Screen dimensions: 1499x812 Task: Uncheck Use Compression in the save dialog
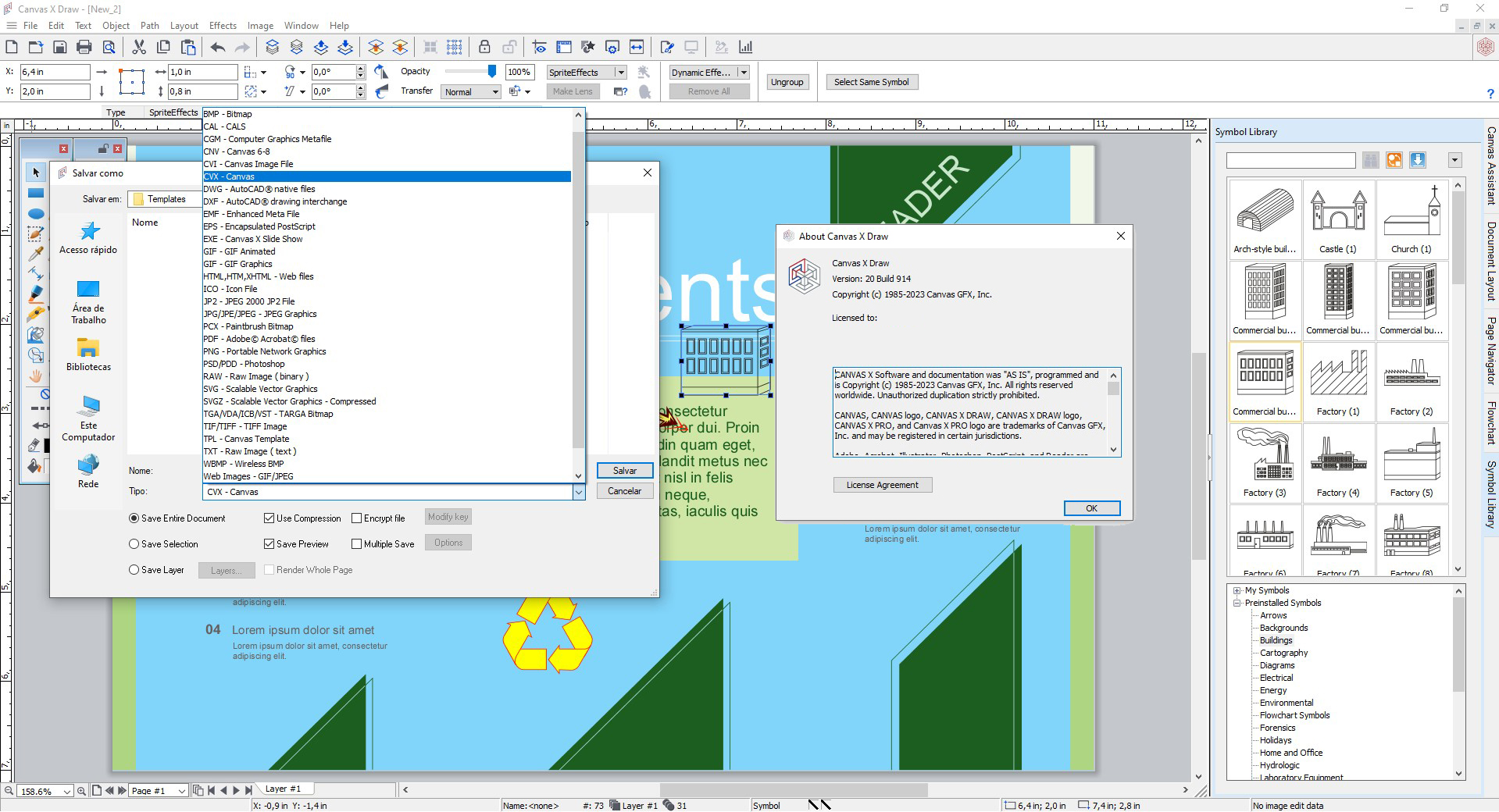click(x=269, y=518)
